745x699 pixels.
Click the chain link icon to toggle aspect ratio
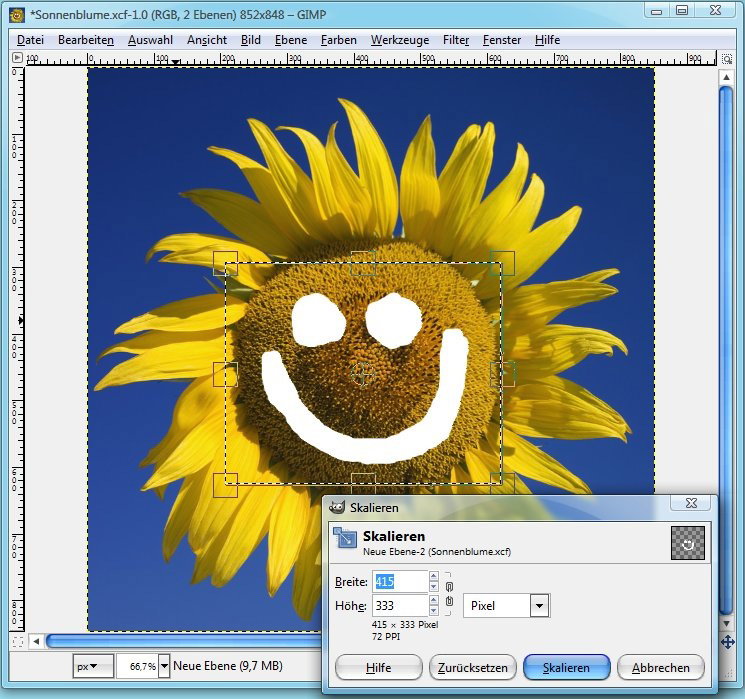(449, 593)
